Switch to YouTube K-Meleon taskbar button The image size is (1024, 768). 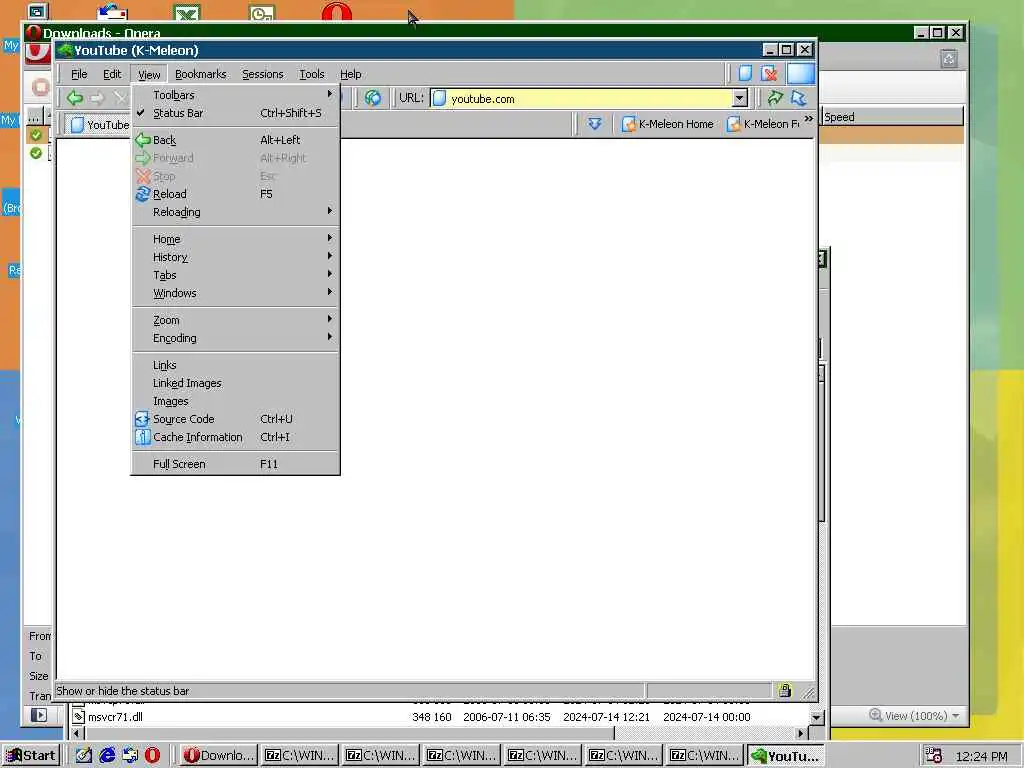pos(786,756)
